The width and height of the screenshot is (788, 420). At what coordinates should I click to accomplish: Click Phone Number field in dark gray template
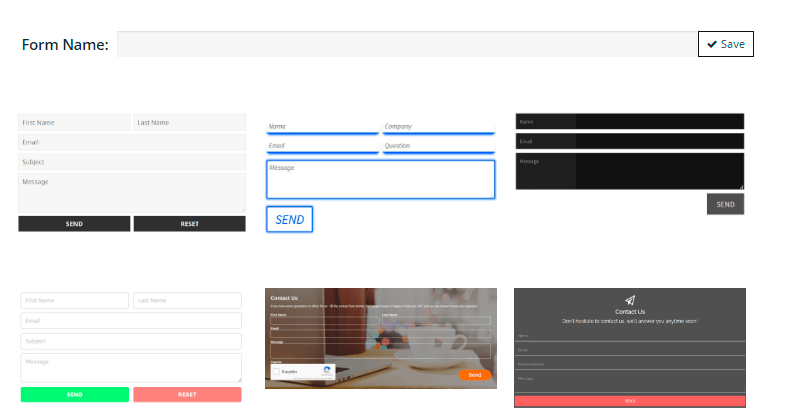pyautogui.click(x=630, y=364)
